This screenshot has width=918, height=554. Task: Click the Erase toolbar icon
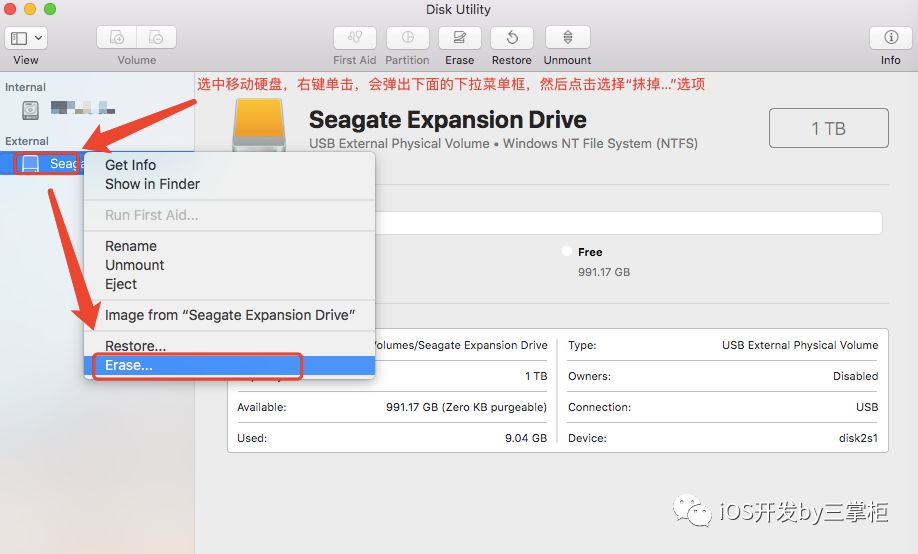pos(460,38)
